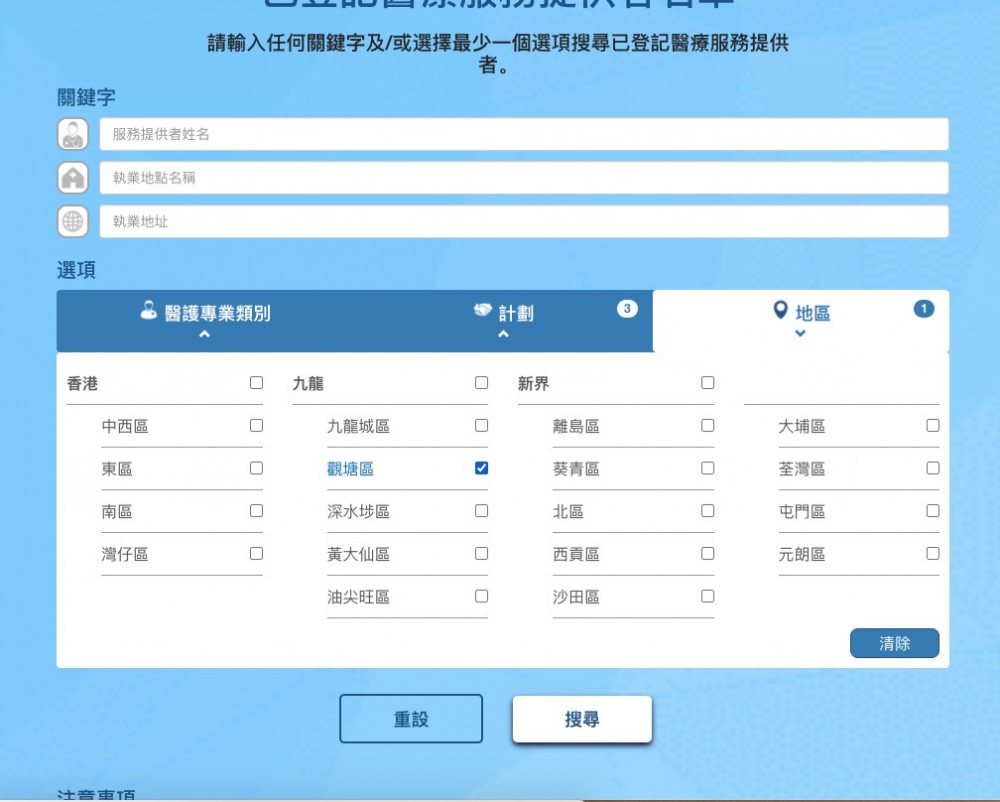This screenshot has width=1000, height=802.
Task: Open the 醫護專業類別 tab
Action: [217, 314]
